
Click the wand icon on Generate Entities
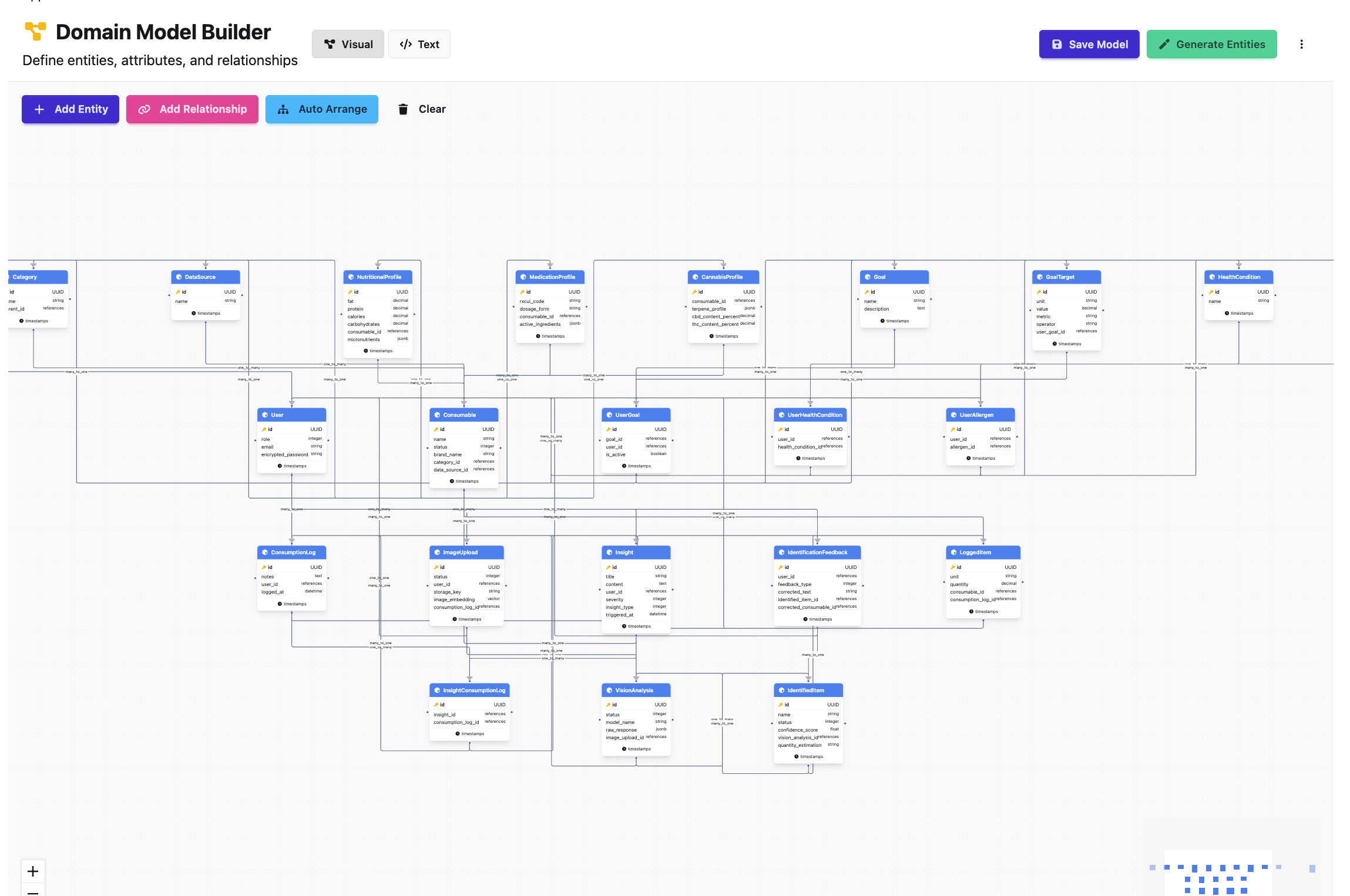tap(1164, 43)
